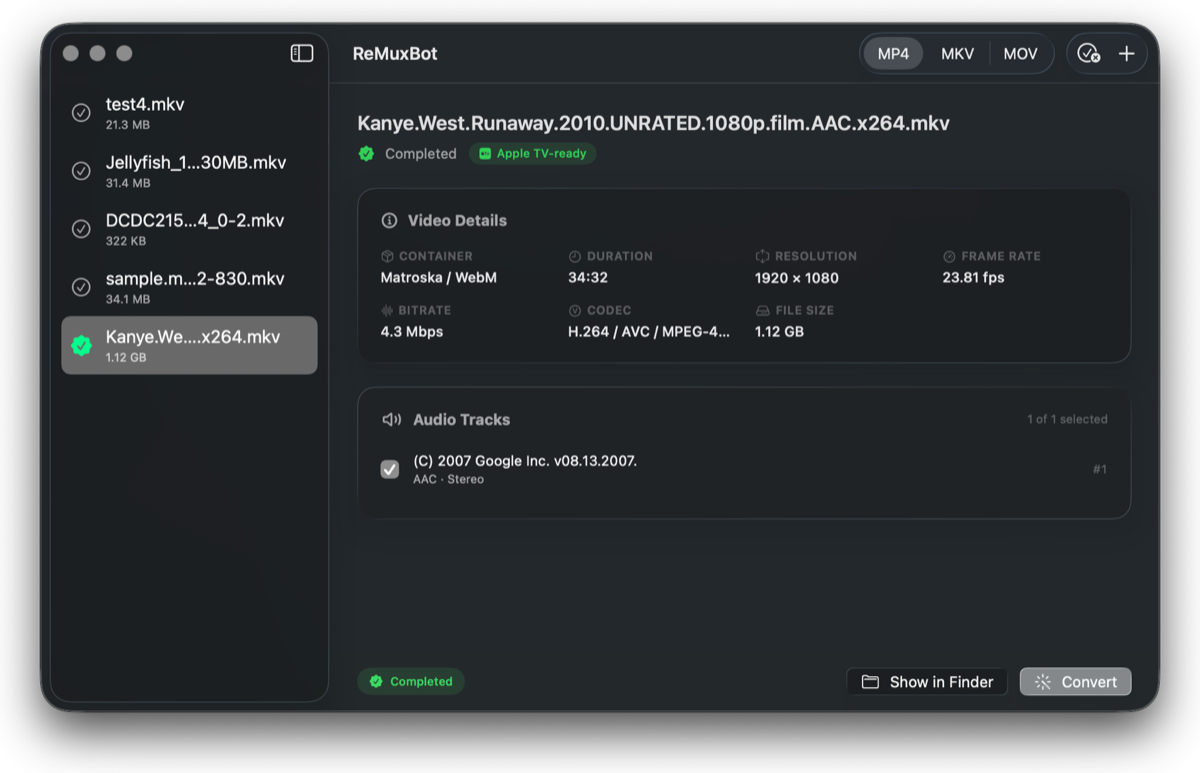Click the sparkle icon in Convert button

[1043, 682]
